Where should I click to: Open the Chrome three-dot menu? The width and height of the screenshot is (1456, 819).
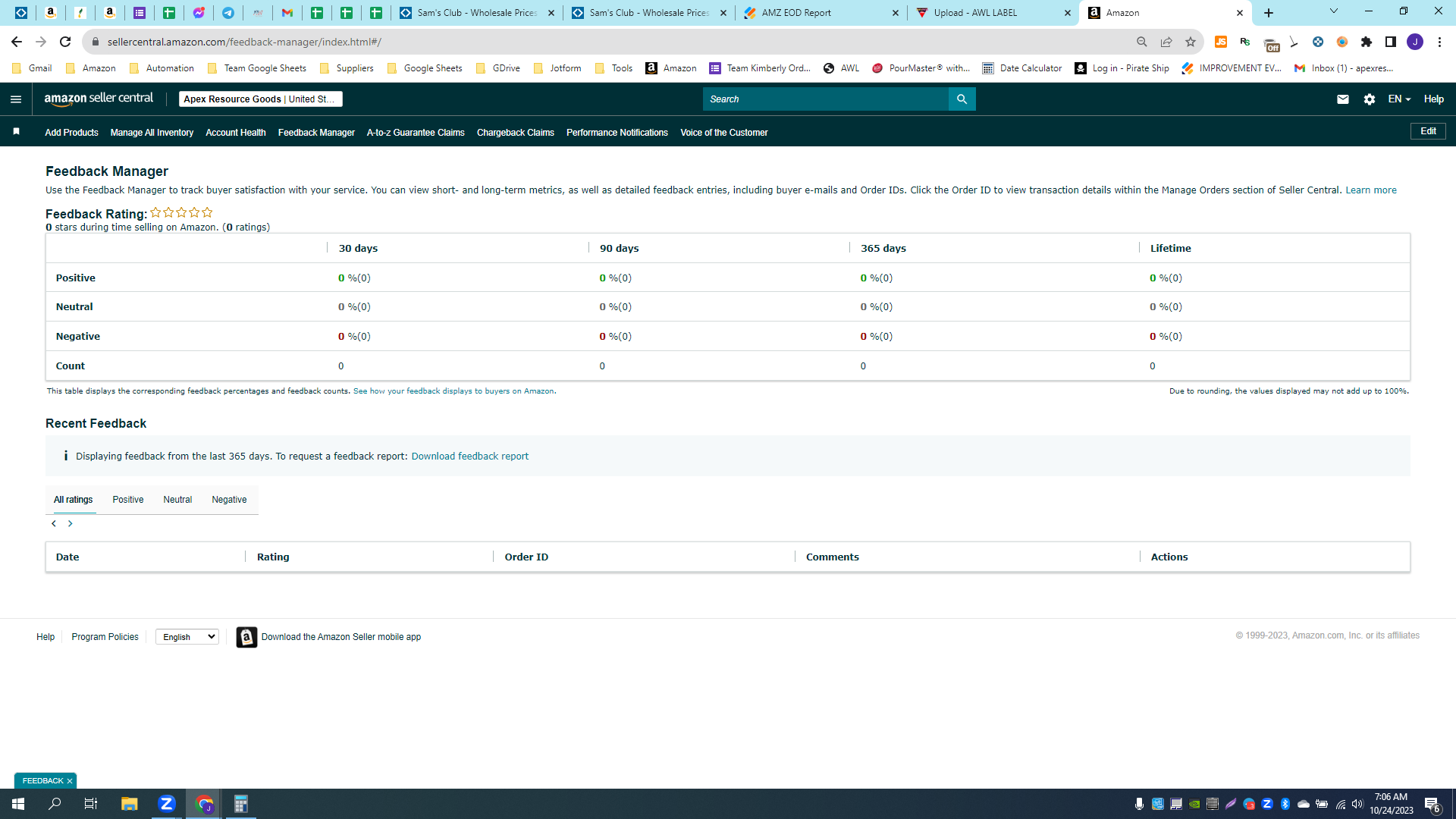(x=1439, y=42)
